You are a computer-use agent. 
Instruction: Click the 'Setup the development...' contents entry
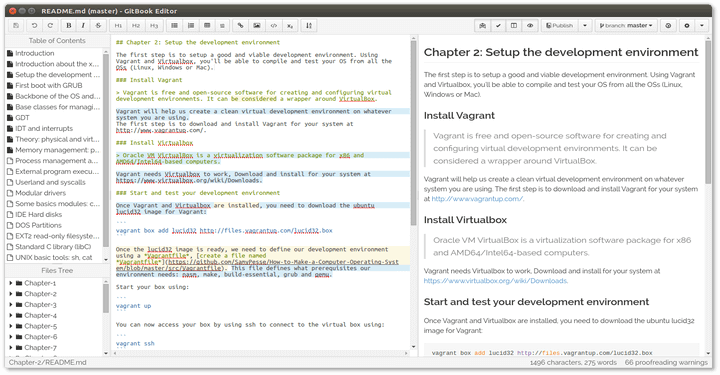tap(57, 75)
